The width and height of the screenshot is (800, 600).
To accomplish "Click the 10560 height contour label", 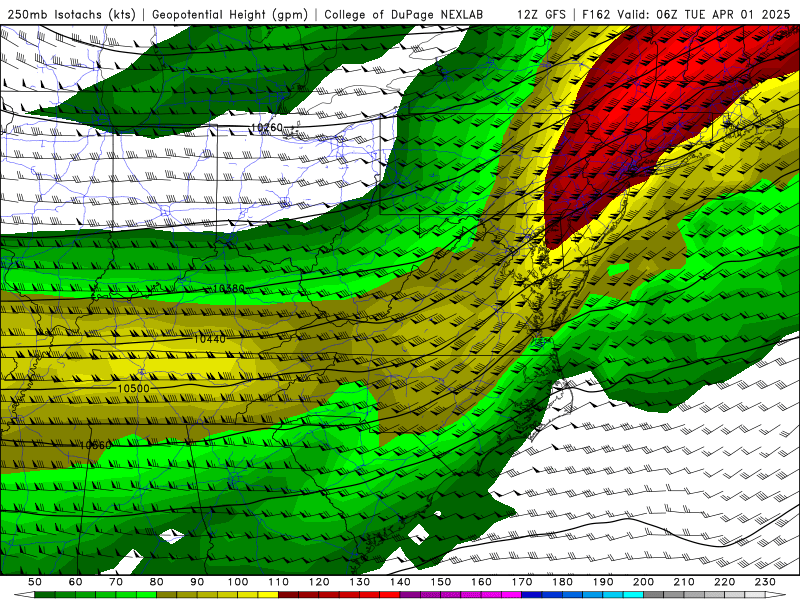I will pos(95,445).
